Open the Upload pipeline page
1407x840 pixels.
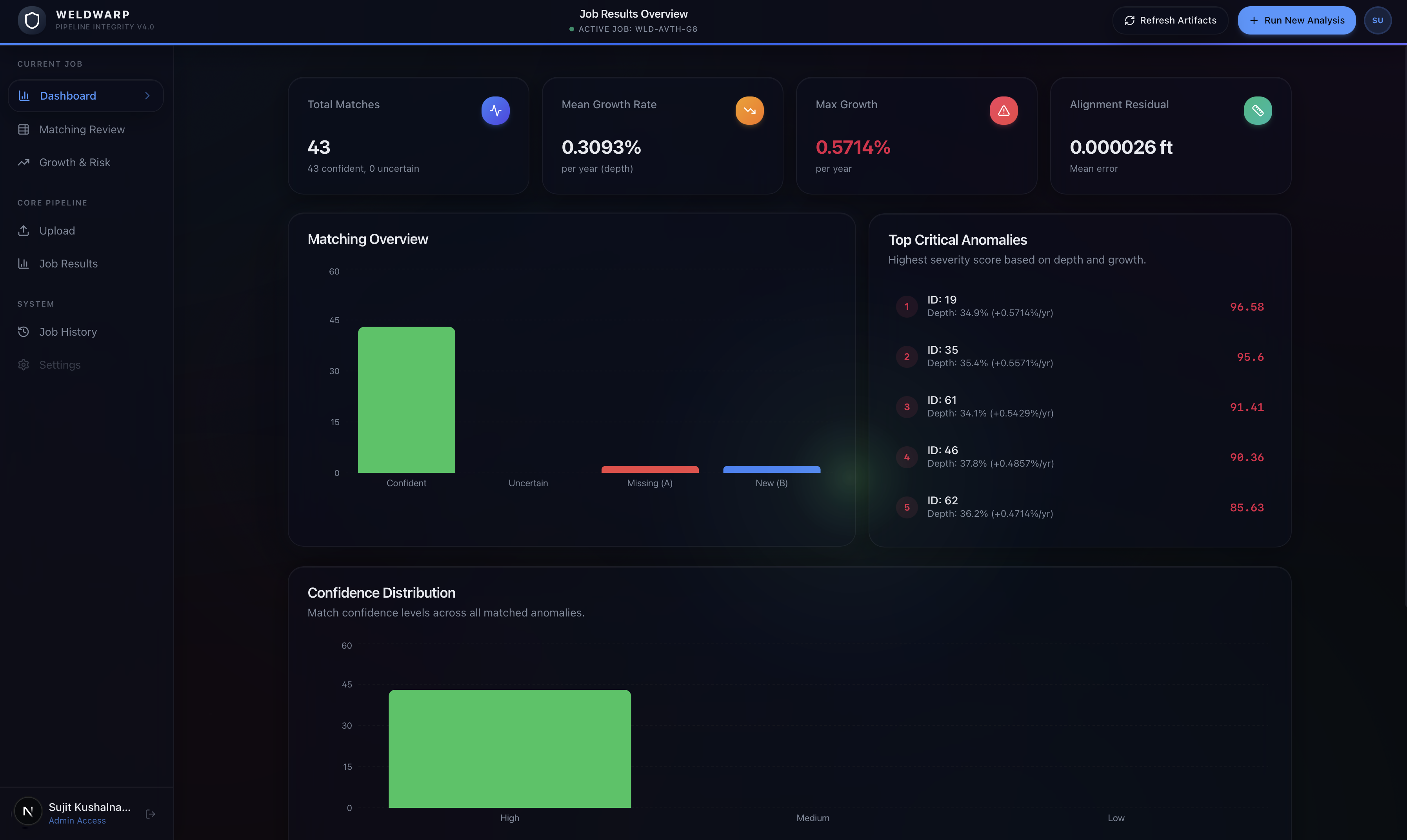pyautogui.click(x=56, y=231)
